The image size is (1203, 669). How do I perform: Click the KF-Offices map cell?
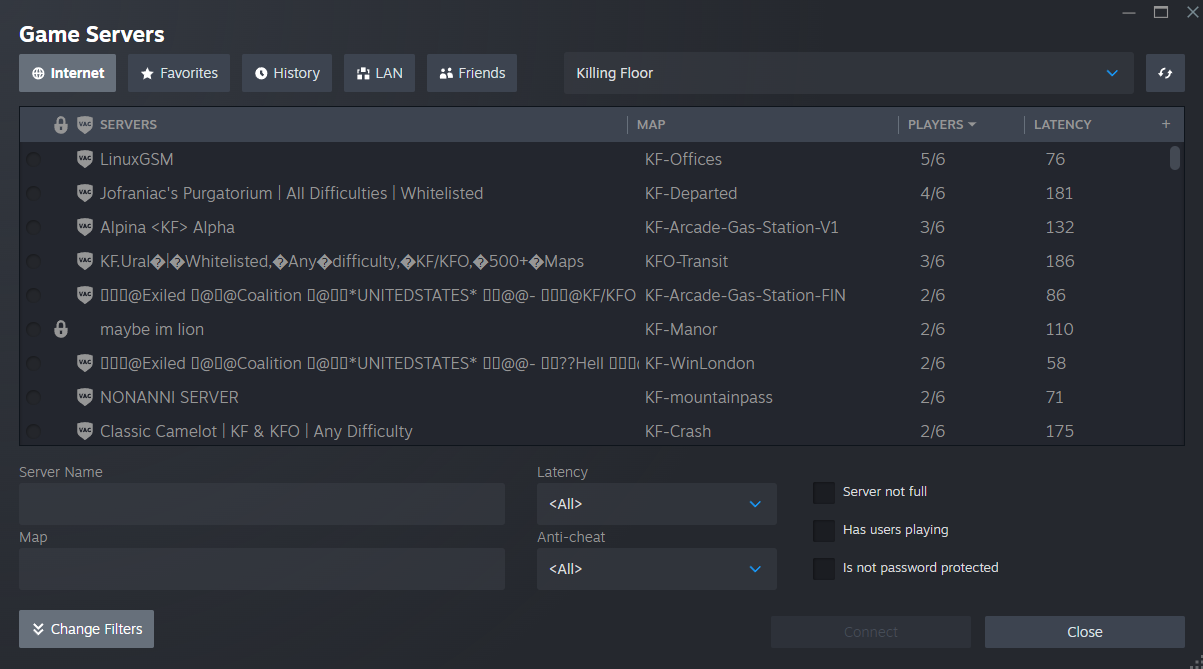click(683, 159)
